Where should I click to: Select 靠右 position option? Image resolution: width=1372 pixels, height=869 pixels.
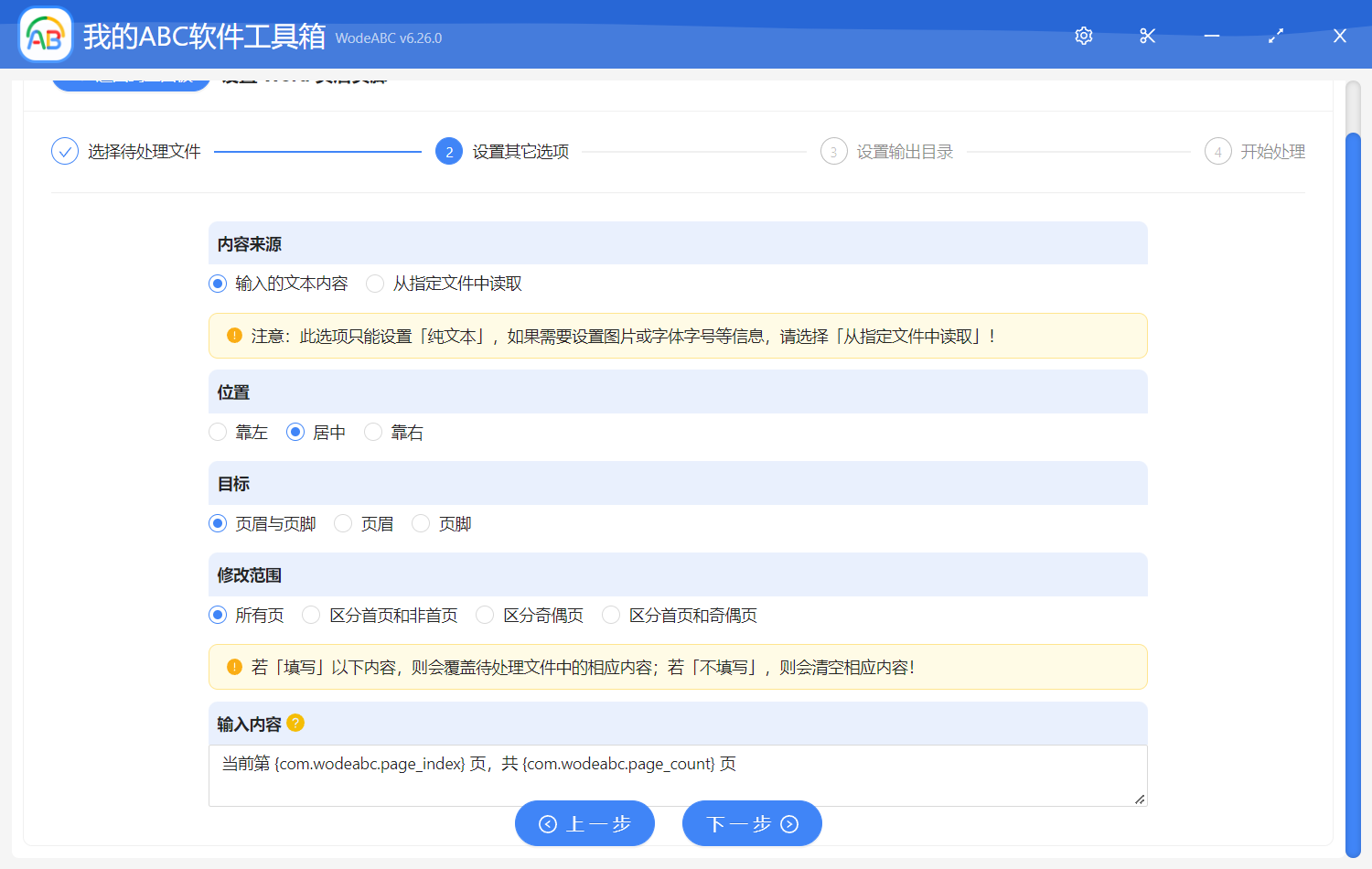[372, 432]
